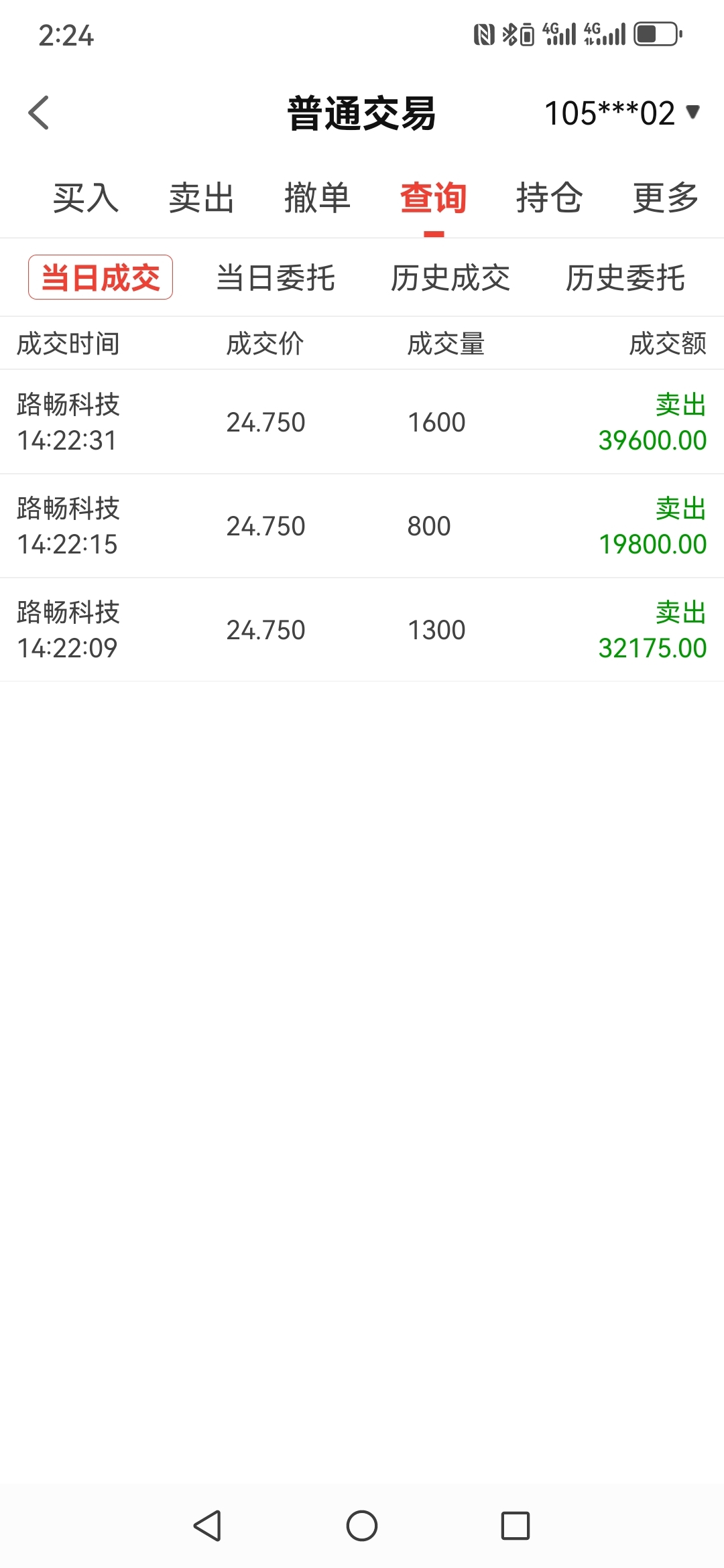
Task: Switch to the 卖出 tab
Action: (202, 198)
